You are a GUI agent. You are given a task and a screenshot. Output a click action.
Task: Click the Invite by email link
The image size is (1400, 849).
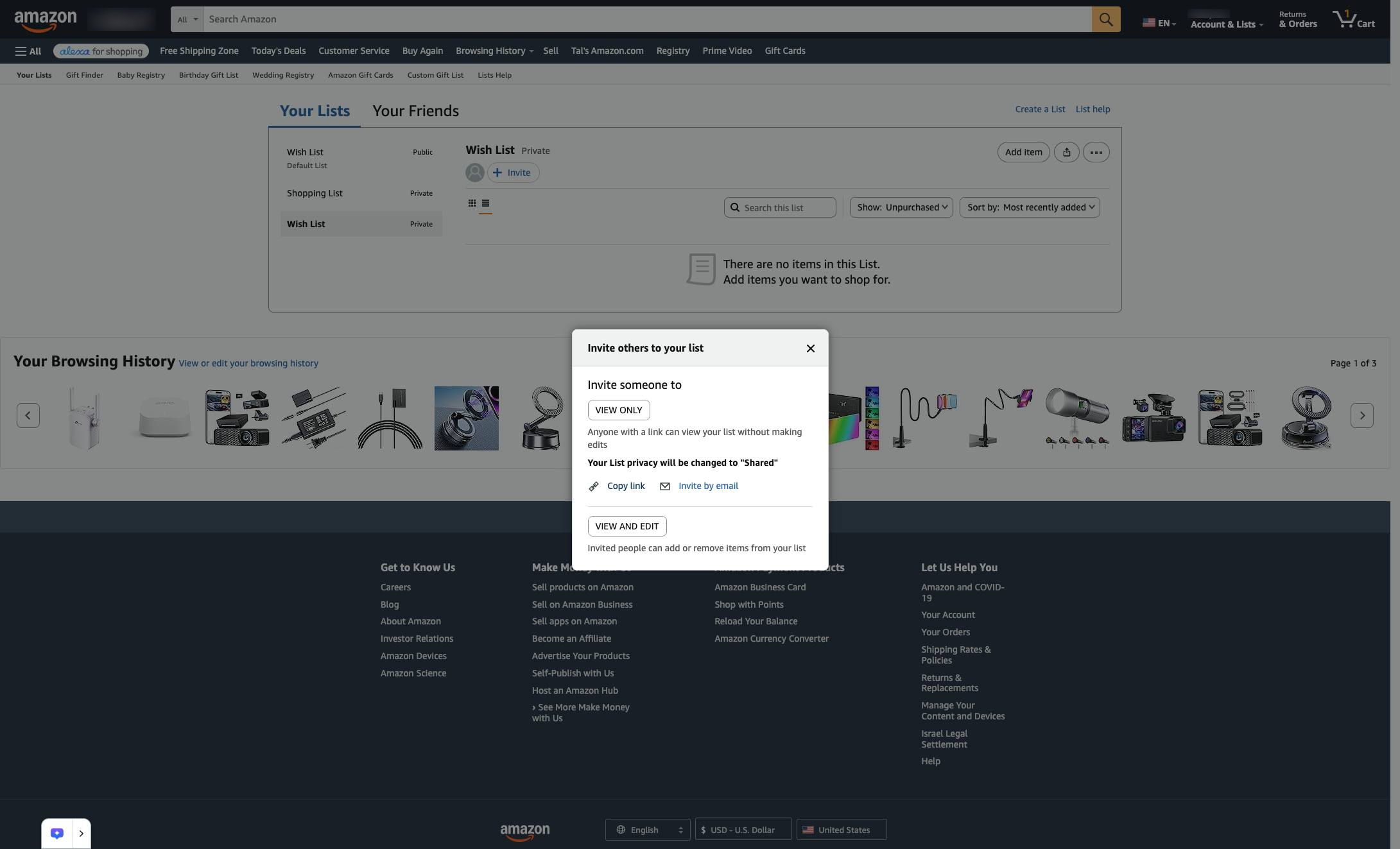click(x=708, y=486)
